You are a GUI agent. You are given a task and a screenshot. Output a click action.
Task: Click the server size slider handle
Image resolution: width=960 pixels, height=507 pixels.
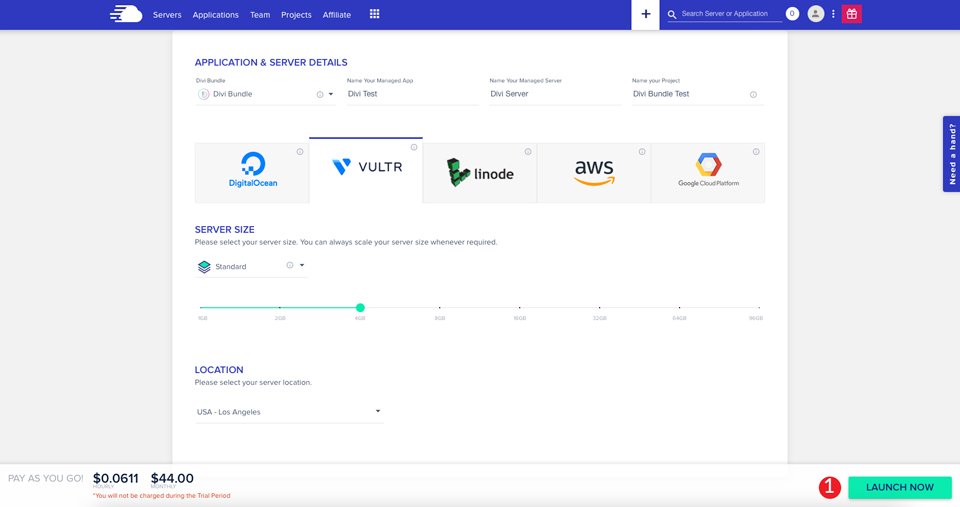click(360, 307)
